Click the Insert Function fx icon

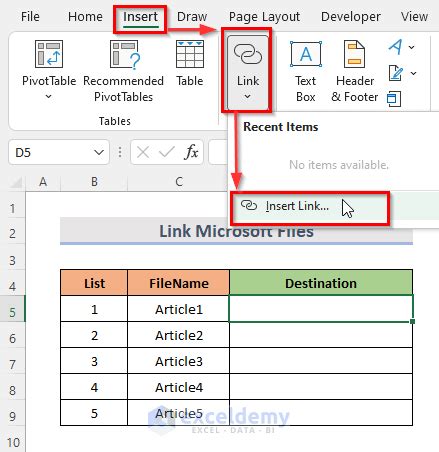coord(191,152)
